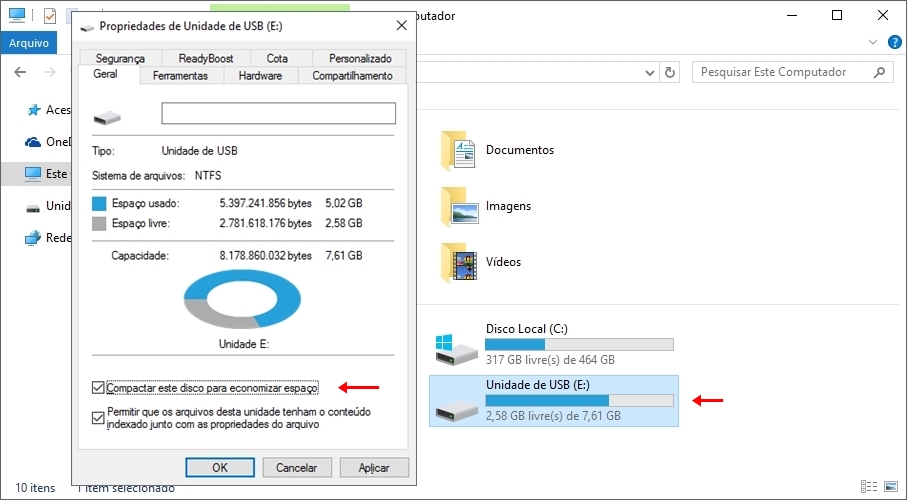Open the Arquivo menu
Image resolution: width=907 pixels, height=500 pixels.
pyautogui.click(x=29, y=43)
